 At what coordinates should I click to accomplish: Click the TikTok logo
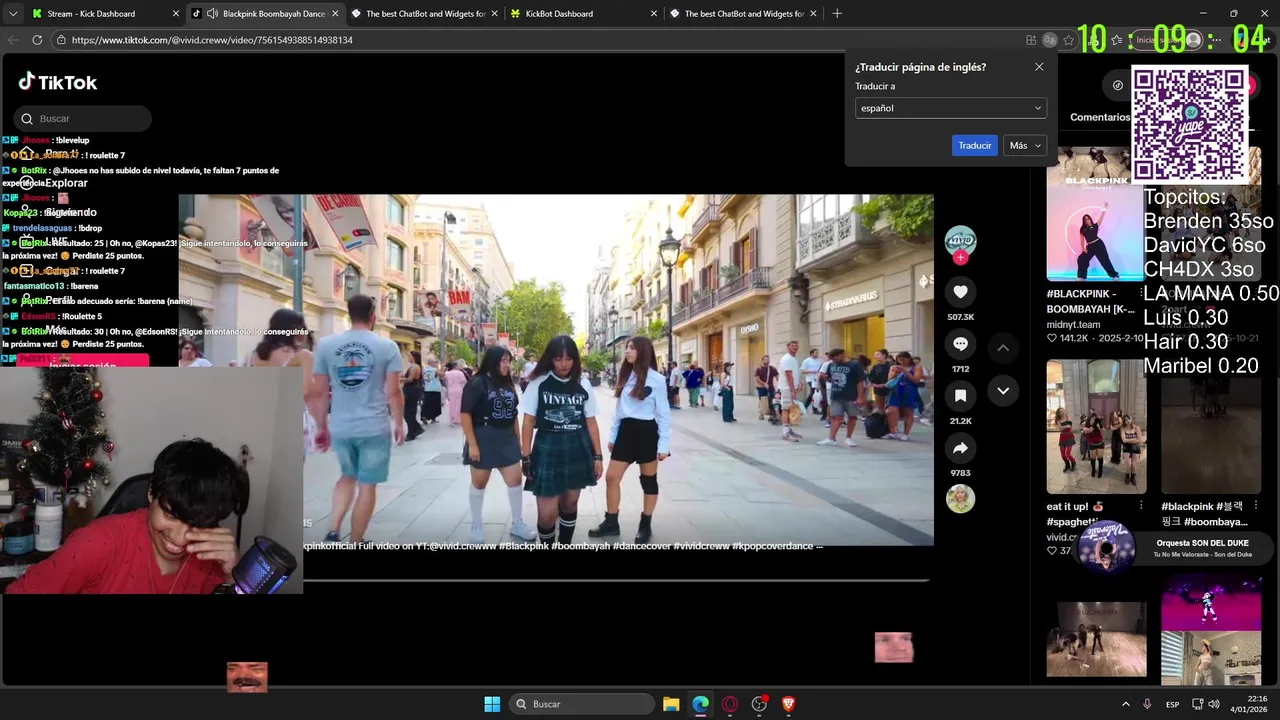58,82
